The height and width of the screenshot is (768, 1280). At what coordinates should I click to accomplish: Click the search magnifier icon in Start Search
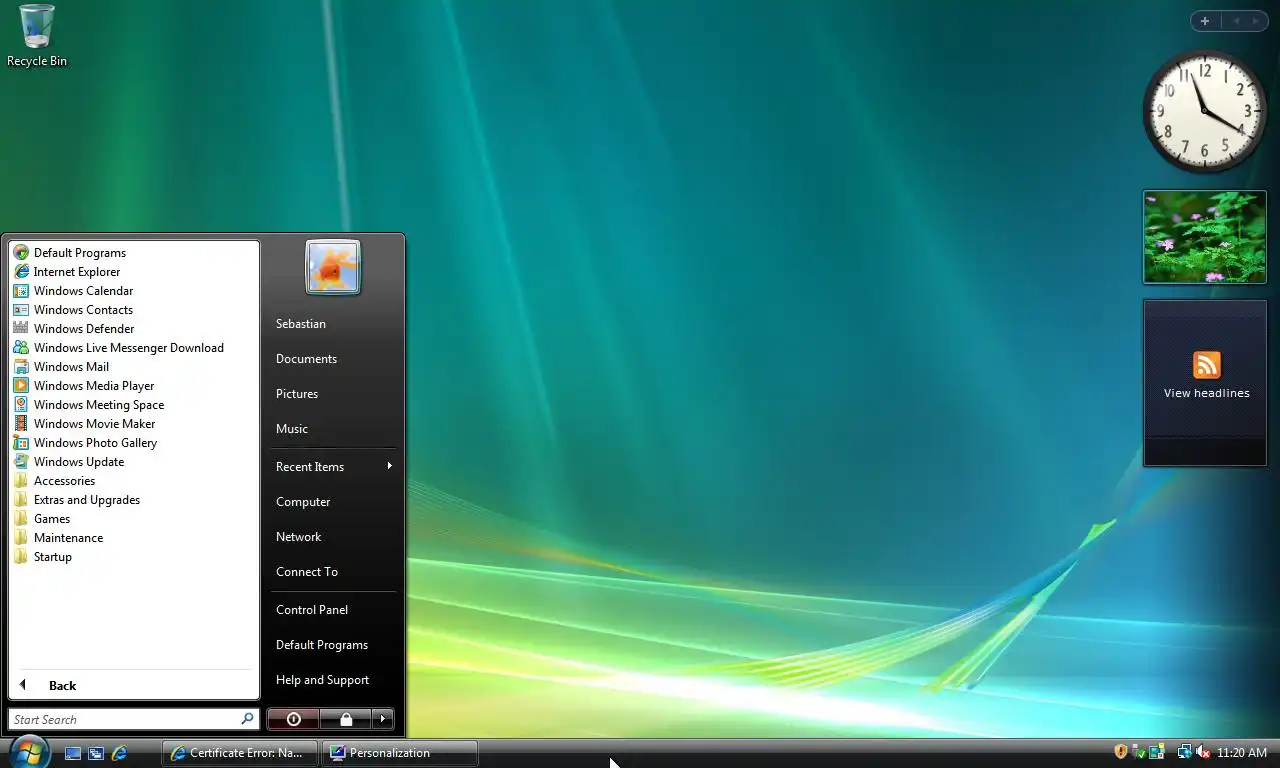(247, 719)
